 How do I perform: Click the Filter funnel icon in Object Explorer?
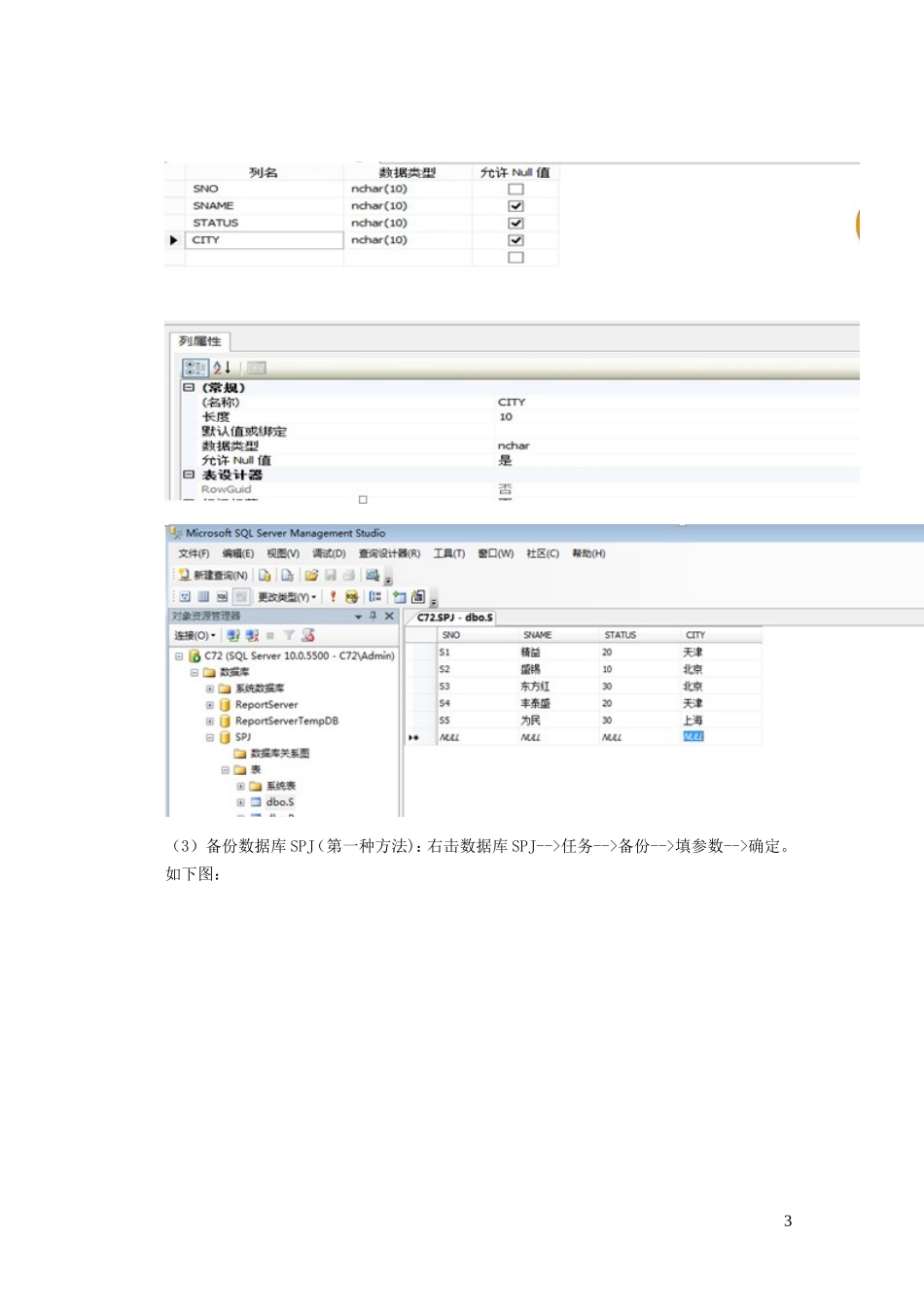[x=289, y=635]
